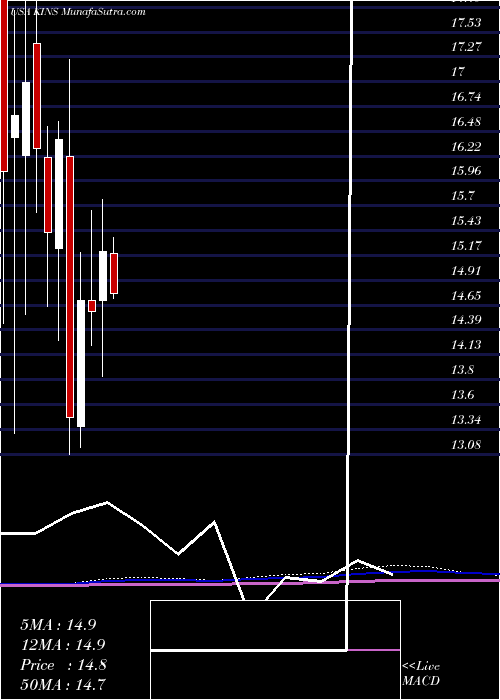Click the 13.6 price level label
500x700 pixels.
(463, 395)
